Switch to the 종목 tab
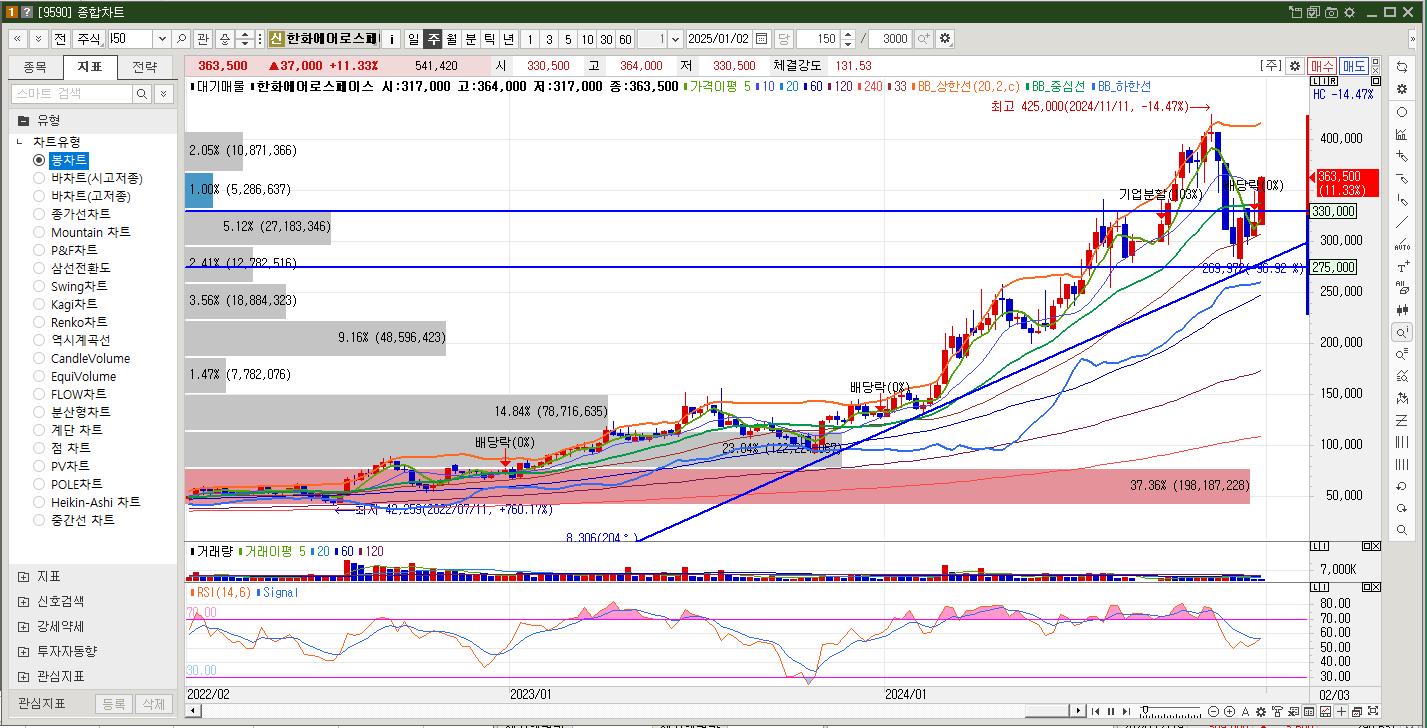Viewport: 1427px width, 728px height. [34, 67]
